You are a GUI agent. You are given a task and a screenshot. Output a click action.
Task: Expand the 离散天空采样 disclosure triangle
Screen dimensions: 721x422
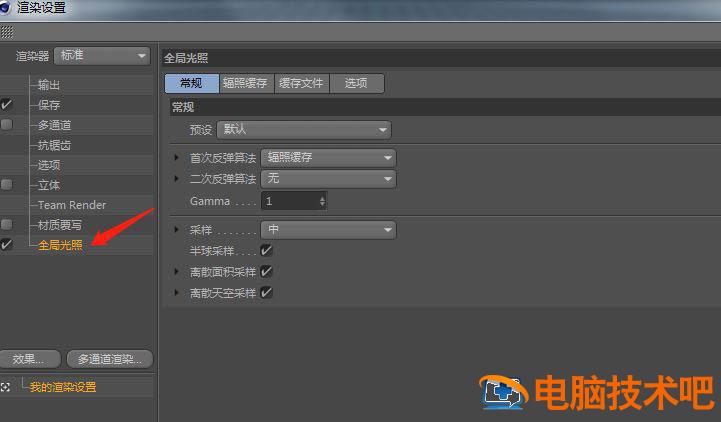(177, 292)
